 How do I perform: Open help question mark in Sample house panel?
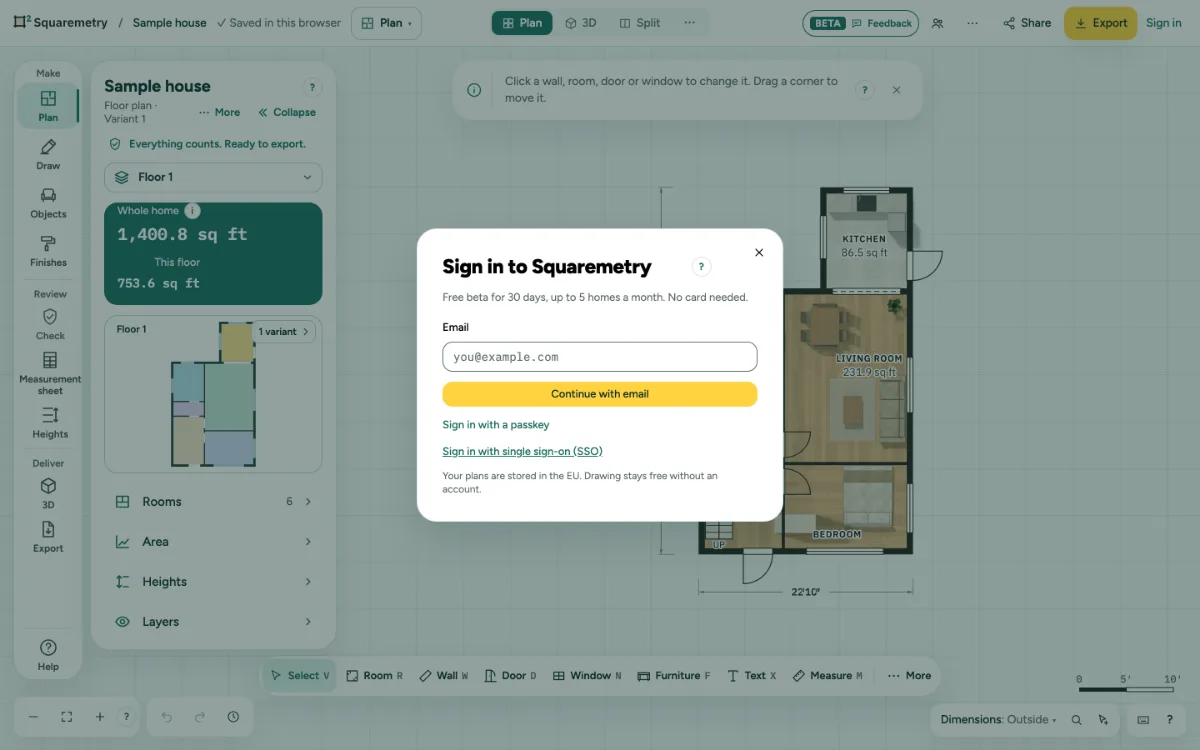coord(312,88)
